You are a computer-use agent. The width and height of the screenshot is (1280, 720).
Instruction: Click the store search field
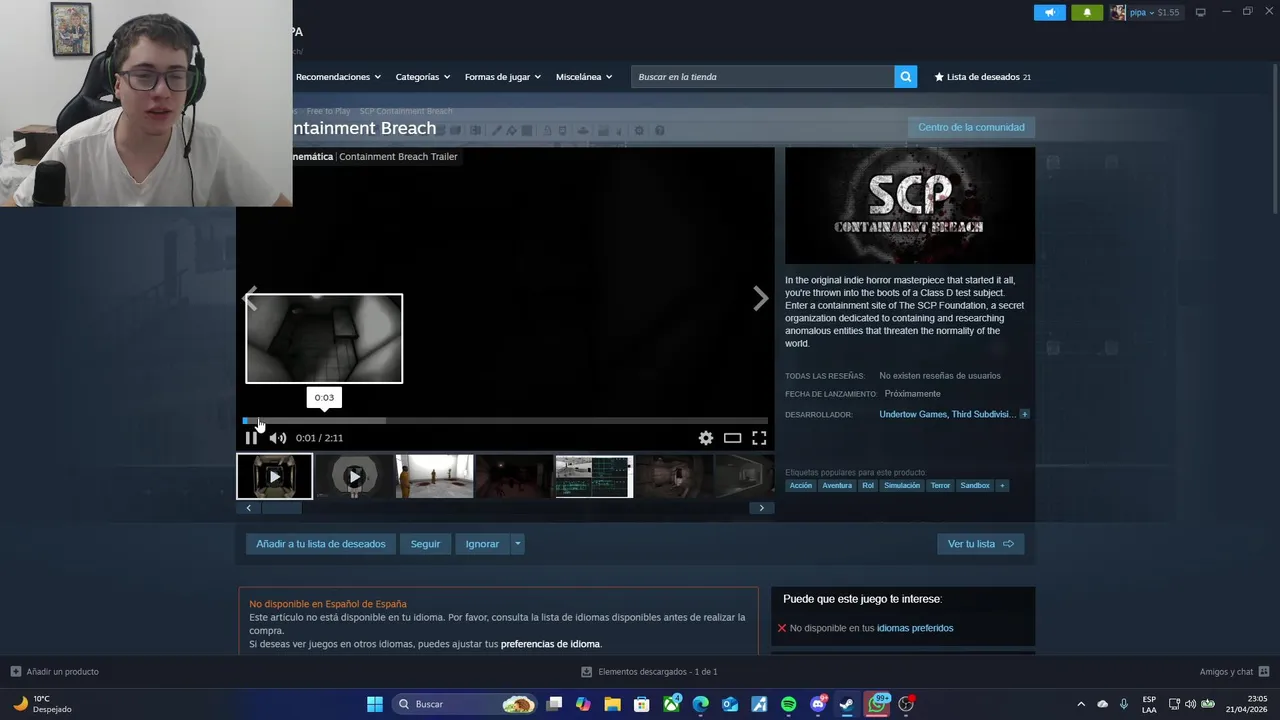click(762, 77)
